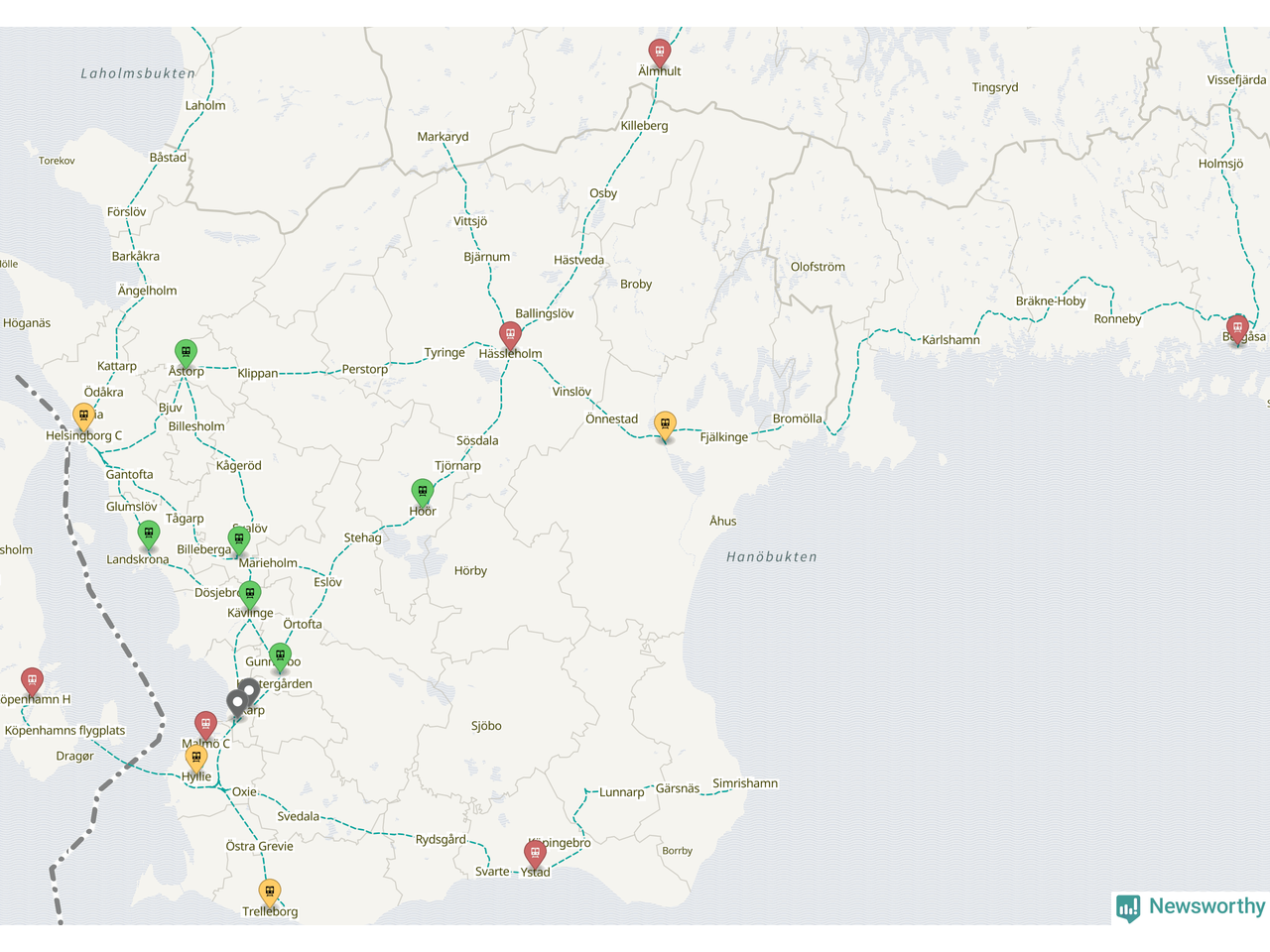The width and height of the screenshot is (1270, 952).
Task: Click the Tyringe label
Action: [444, 352]
